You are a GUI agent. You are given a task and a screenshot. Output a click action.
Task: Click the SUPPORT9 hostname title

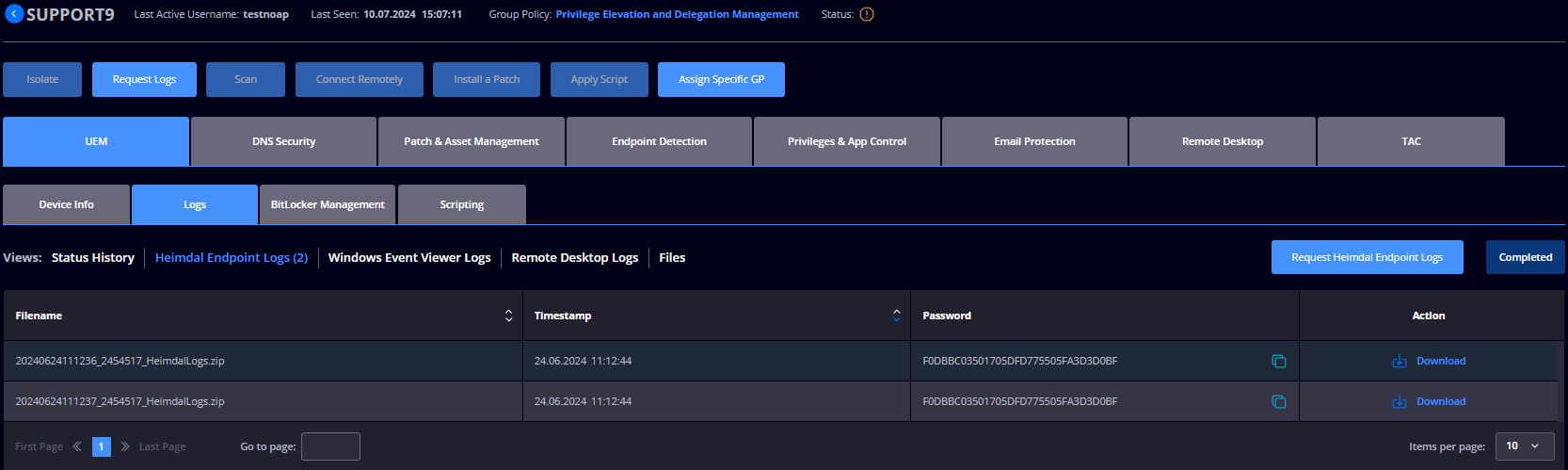point(70,14)
